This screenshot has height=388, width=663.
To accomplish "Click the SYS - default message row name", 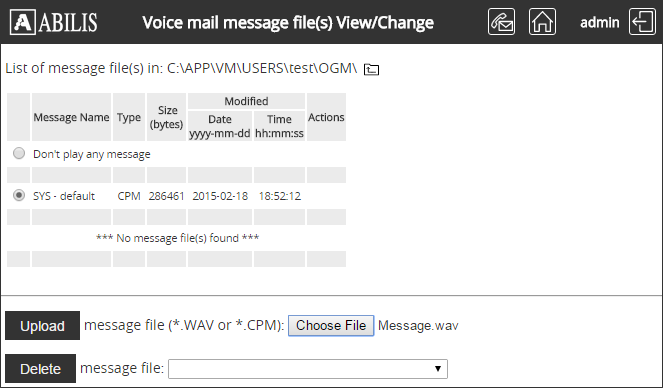I will 64,196.
